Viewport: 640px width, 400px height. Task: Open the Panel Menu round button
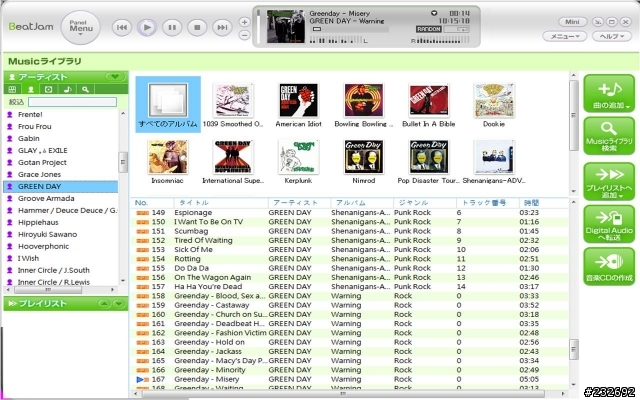click(80, 27)
